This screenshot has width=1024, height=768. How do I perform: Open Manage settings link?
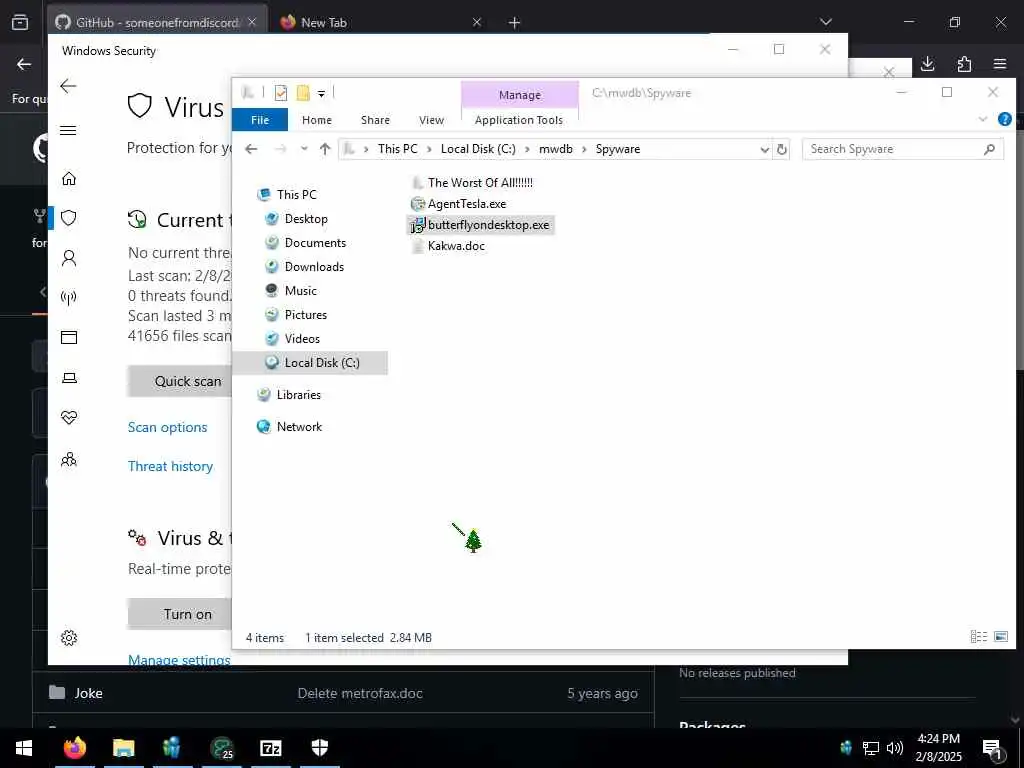(x=179, y=660)
